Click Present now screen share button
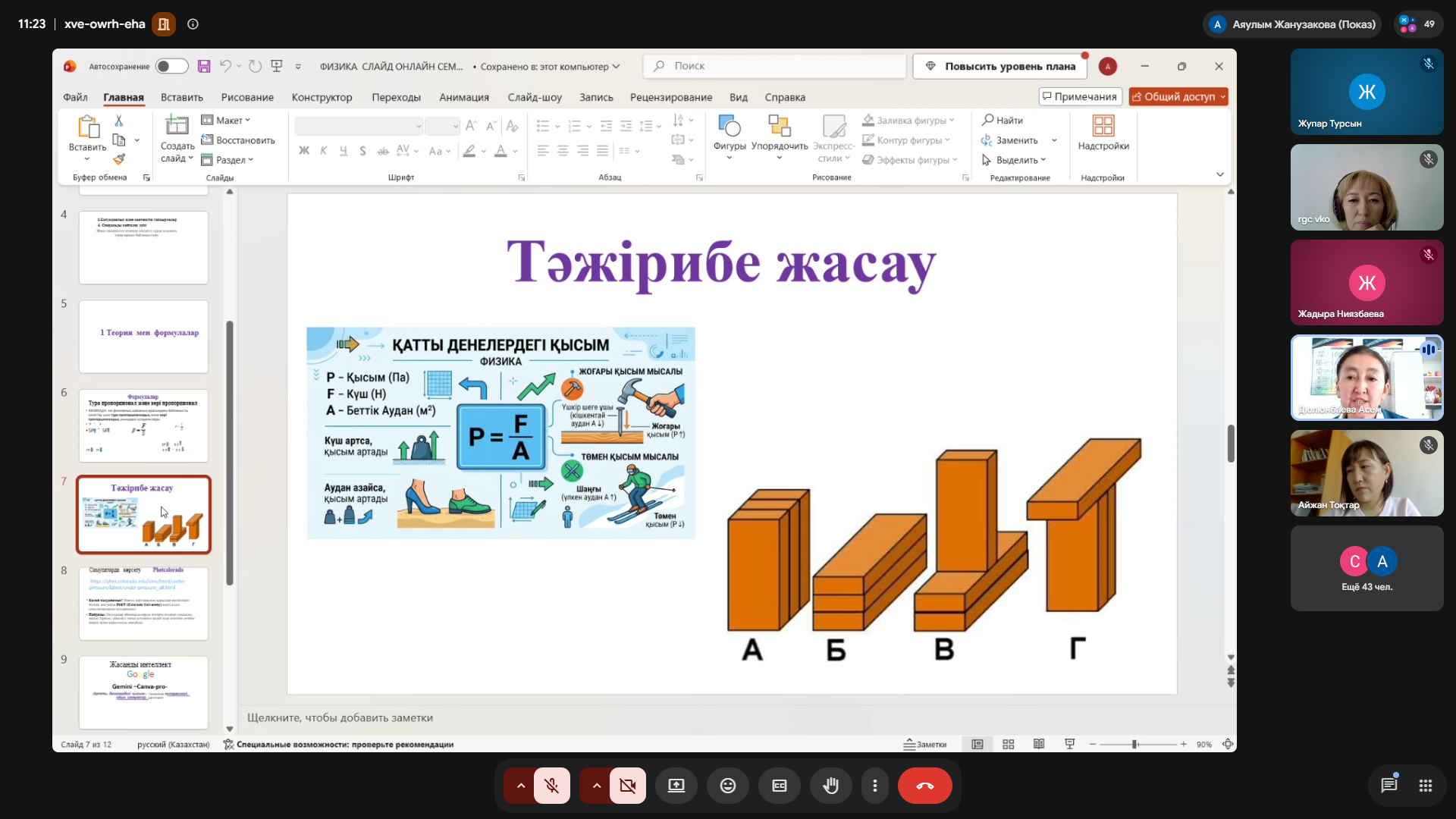The width and height of the screenshot is (1456, 819). [x=676, y=786]
